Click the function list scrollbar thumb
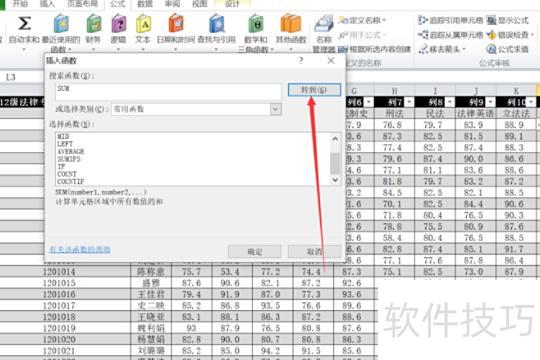Viewport: 540px width, 360px height. [x=335, y=163]
